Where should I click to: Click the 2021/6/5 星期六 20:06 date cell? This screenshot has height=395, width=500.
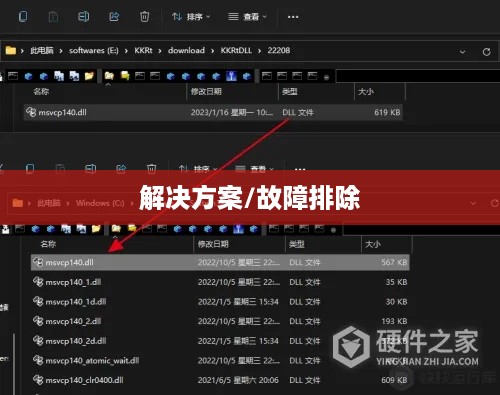(238, 380)
